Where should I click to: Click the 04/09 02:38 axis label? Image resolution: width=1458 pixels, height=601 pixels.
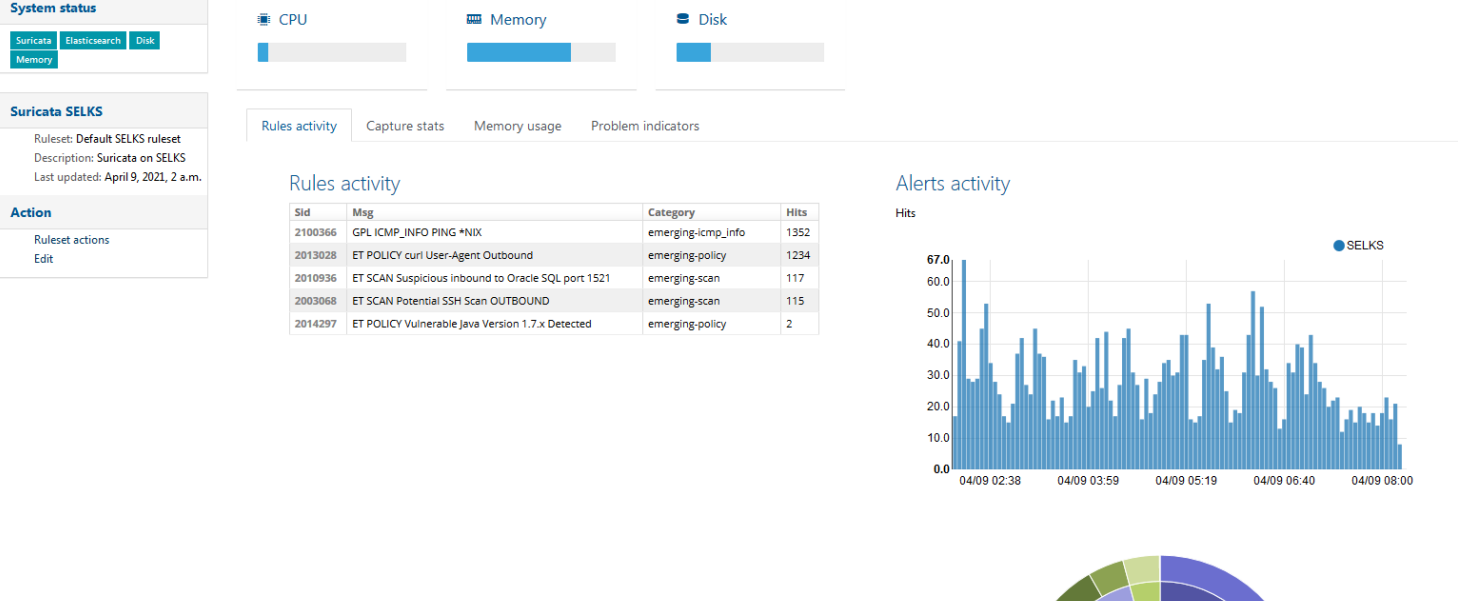tap(990, 481)
